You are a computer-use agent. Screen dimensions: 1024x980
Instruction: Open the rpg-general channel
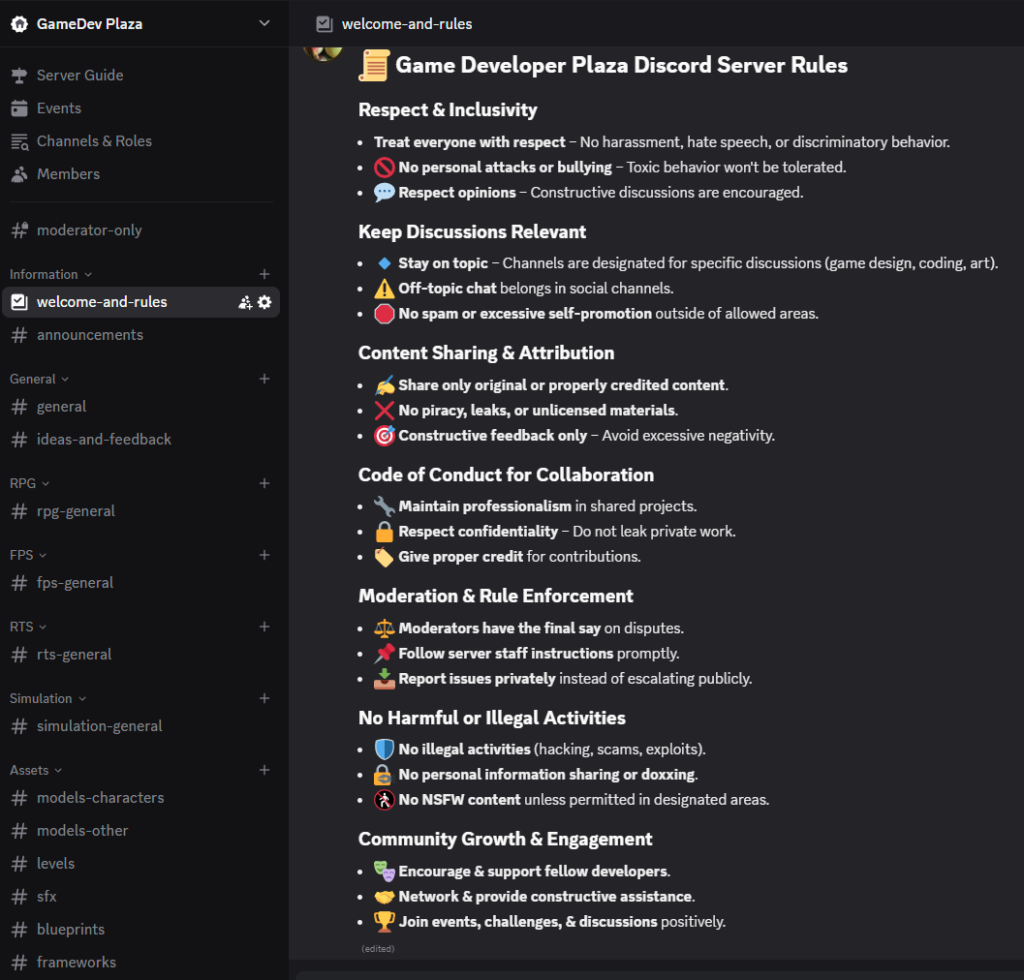pos(141,511)
